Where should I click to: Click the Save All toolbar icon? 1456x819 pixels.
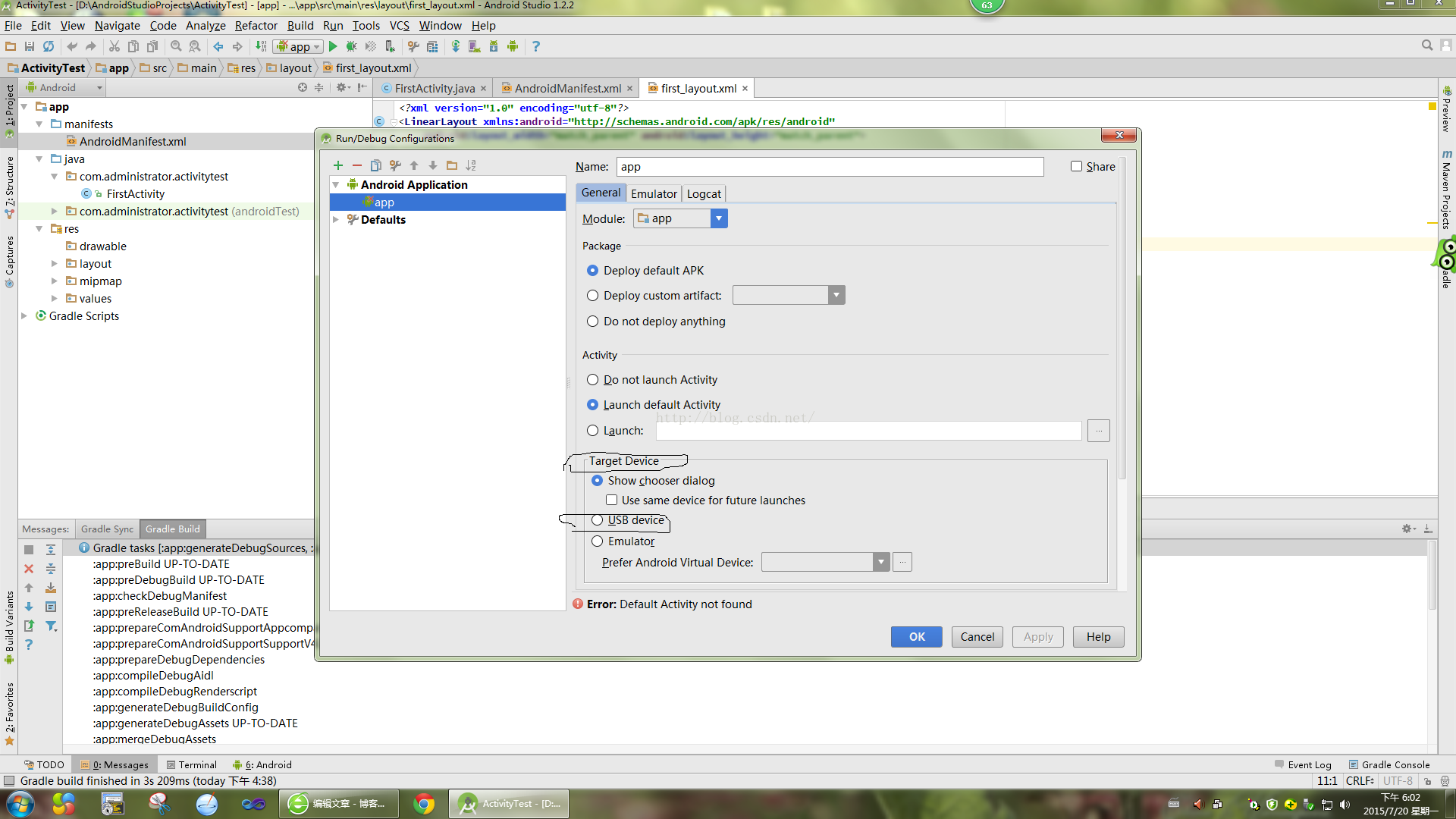(30, 46)
